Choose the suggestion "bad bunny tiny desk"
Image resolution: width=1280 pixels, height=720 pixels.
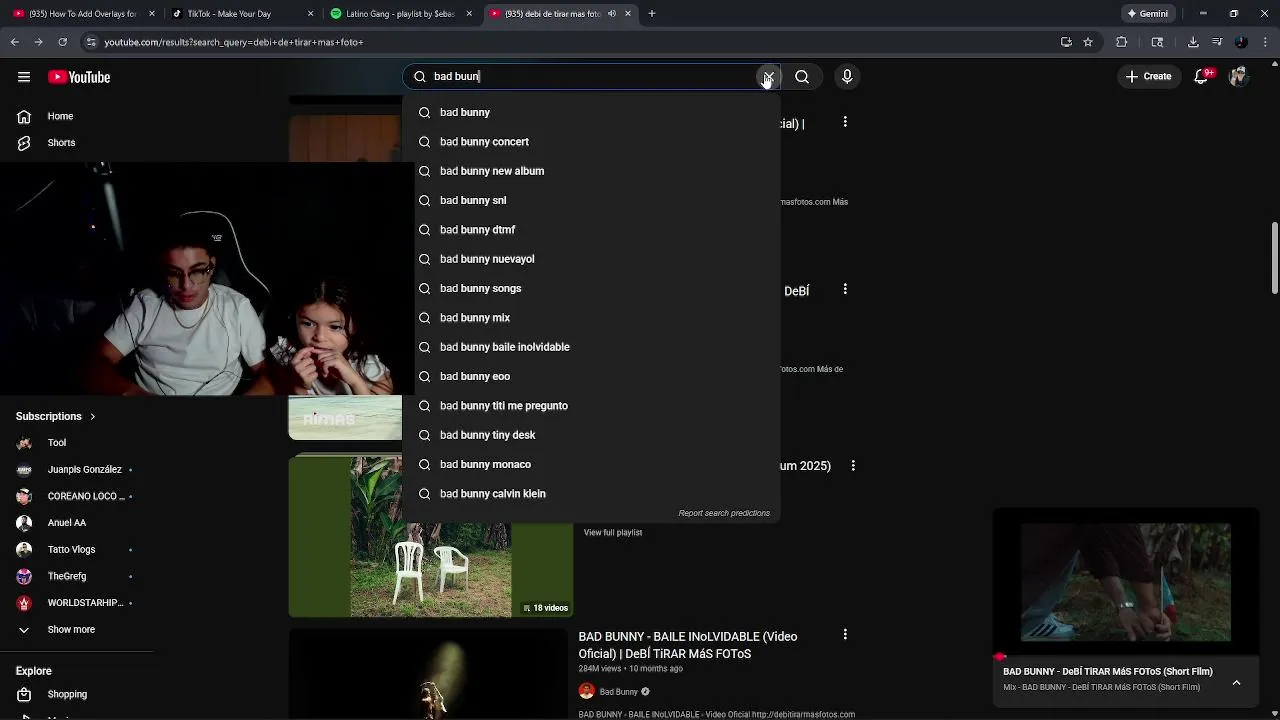[590, 435]
